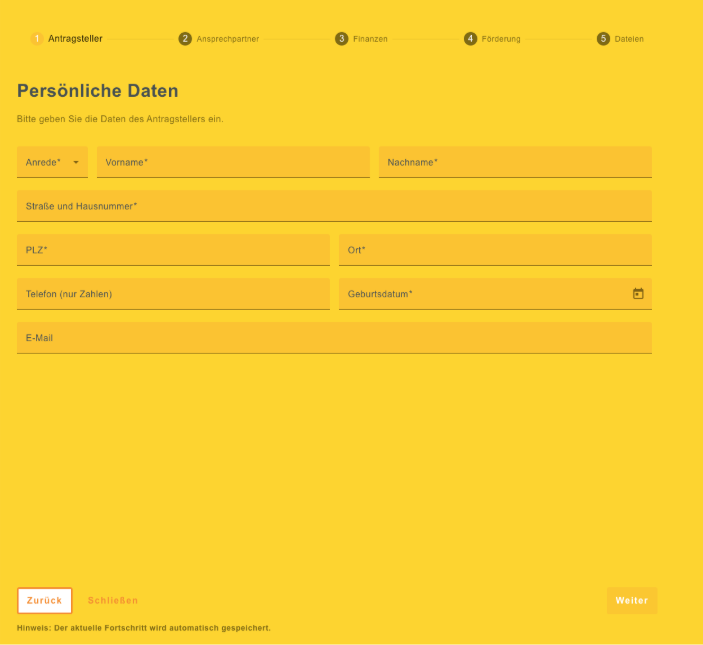The width and height of the screenshot is (703, 645).
Task: Click the Schließen link
Action: click(113, 600)
